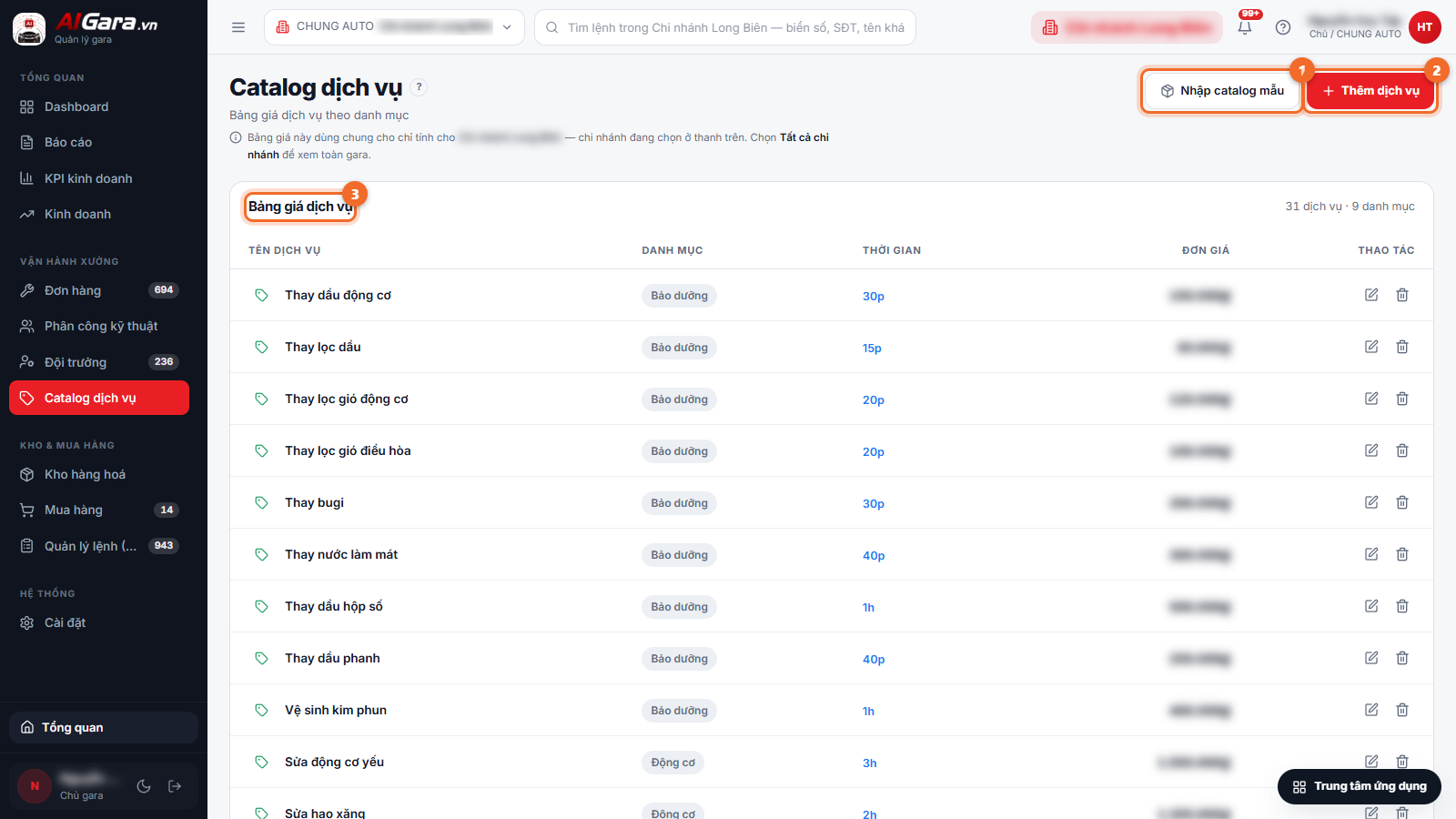Click the Động cơ tag on Sửa động cơ yếu row

(672, 763)
